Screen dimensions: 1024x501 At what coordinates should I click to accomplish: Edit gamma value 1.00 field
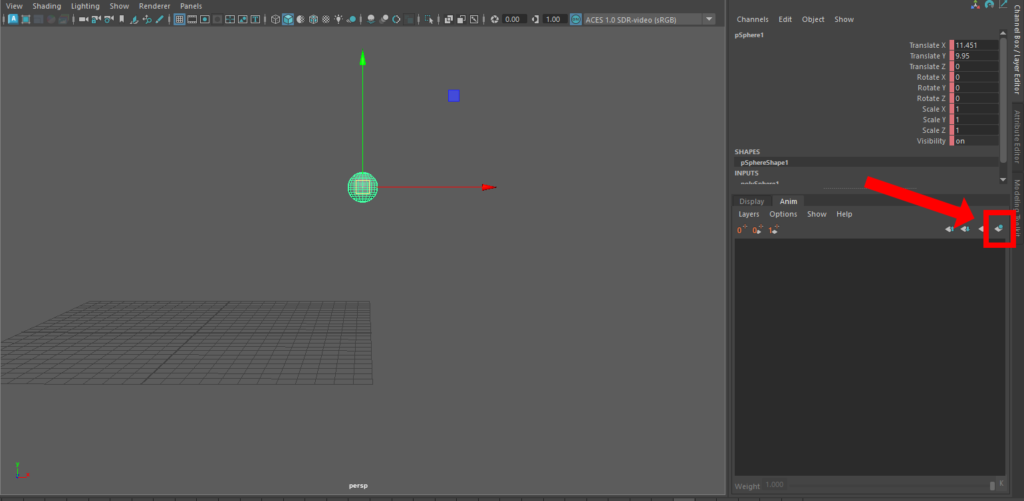pyautogui.click(x=555, y=20)
